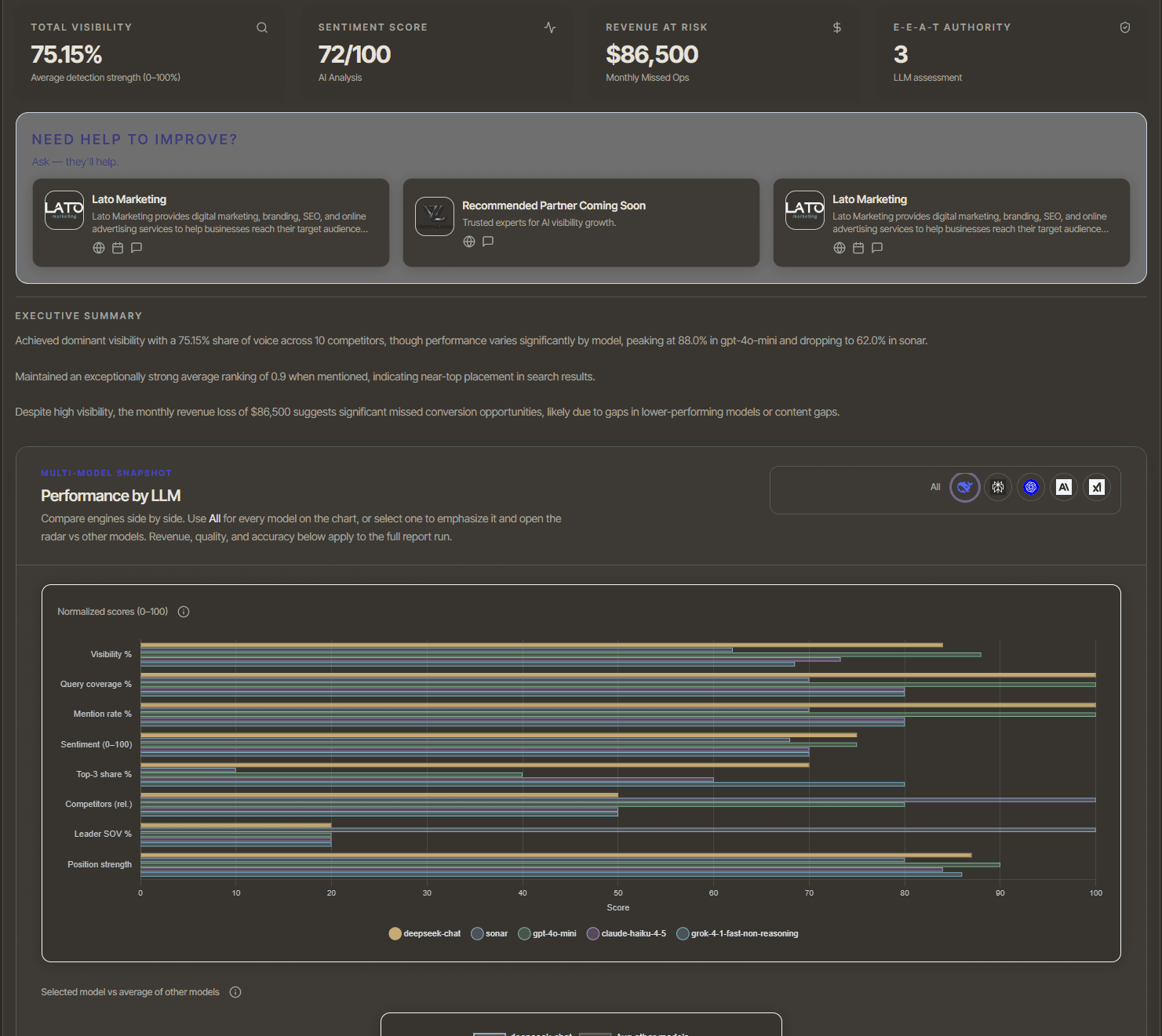The height and width of the screenshot is (1036, 1162).
Task: Click the 'EXECUTIVE SUMMARY' heading
Action: (78, 316)
